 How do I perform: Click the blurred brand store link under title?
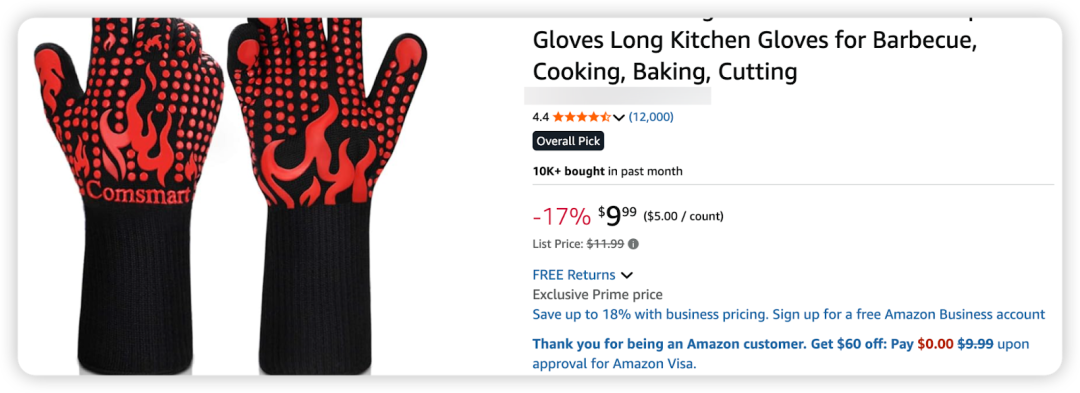(618, 95)
